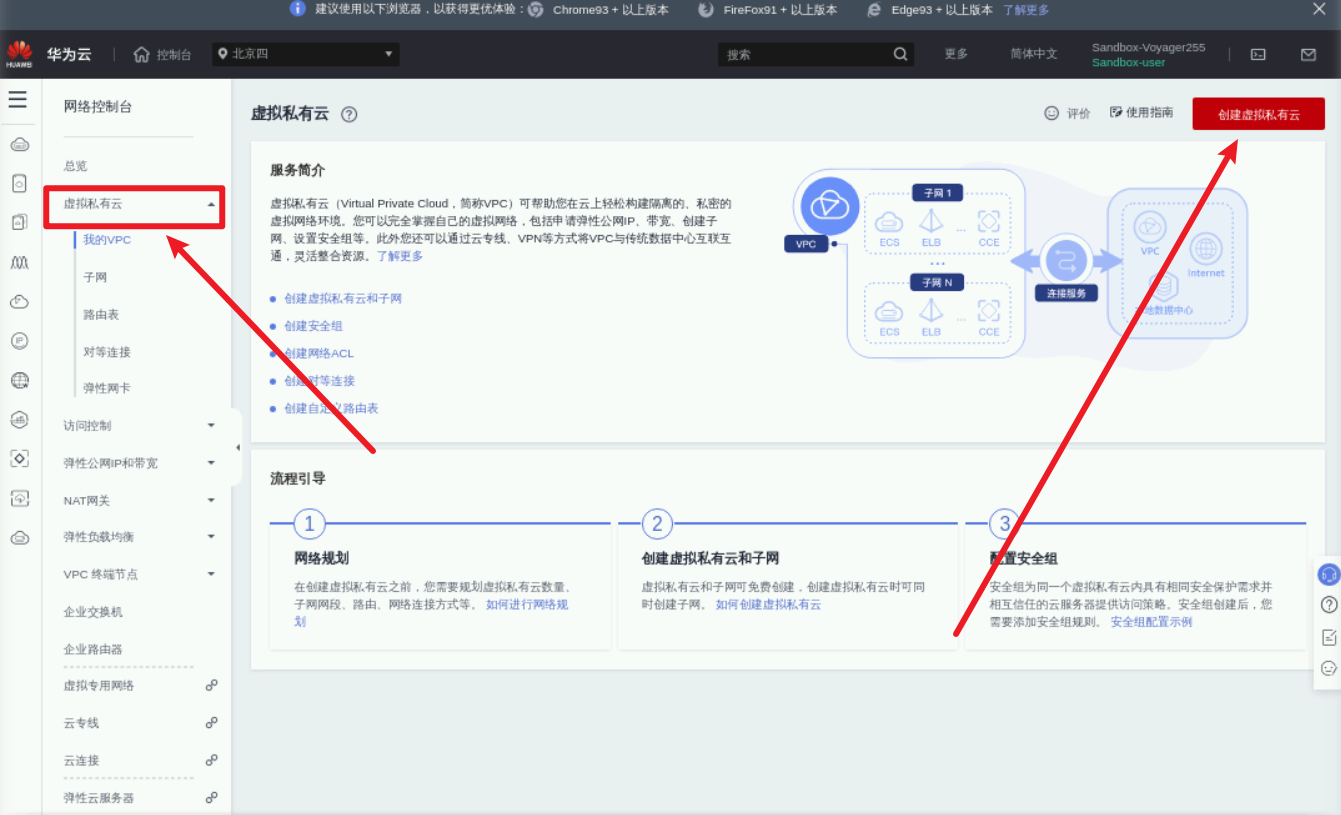Click the smiley icon next to 评价
Screen dimensions: 1341x815
pyautogui.click(x=1051, y=113)
